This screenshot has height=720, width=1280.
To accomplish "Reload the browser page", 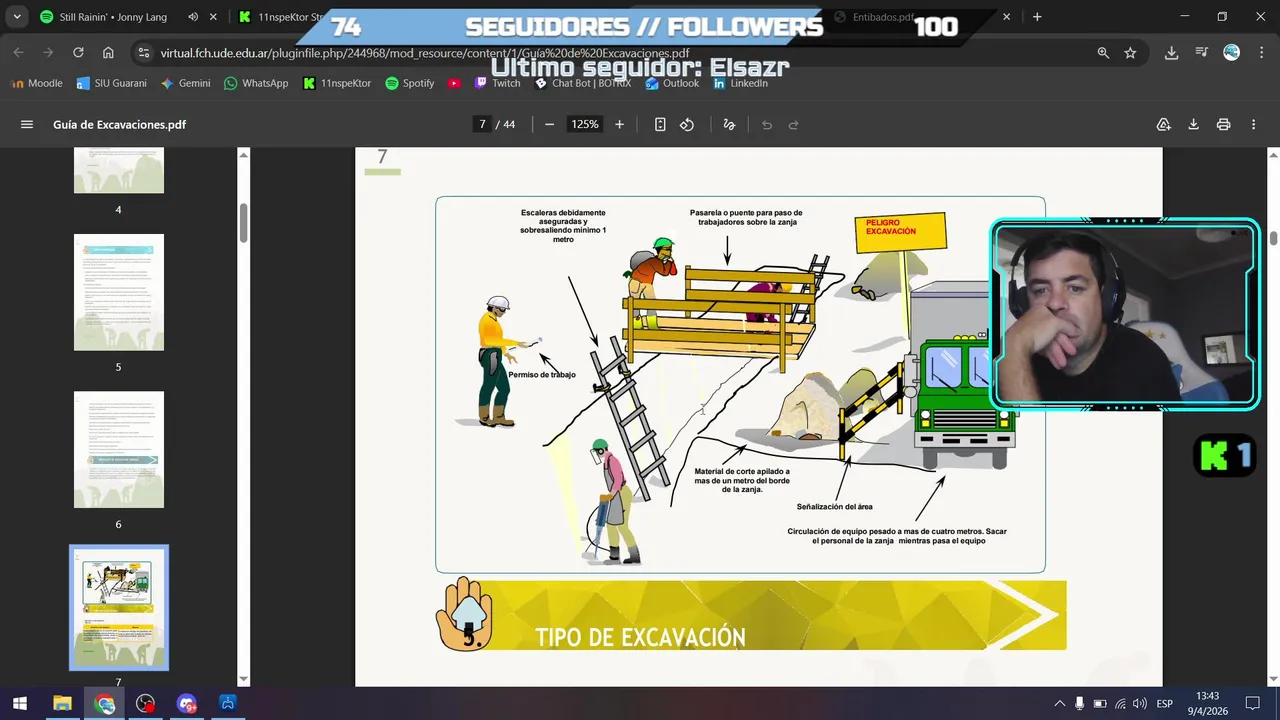I will click(x=77, y=53).
